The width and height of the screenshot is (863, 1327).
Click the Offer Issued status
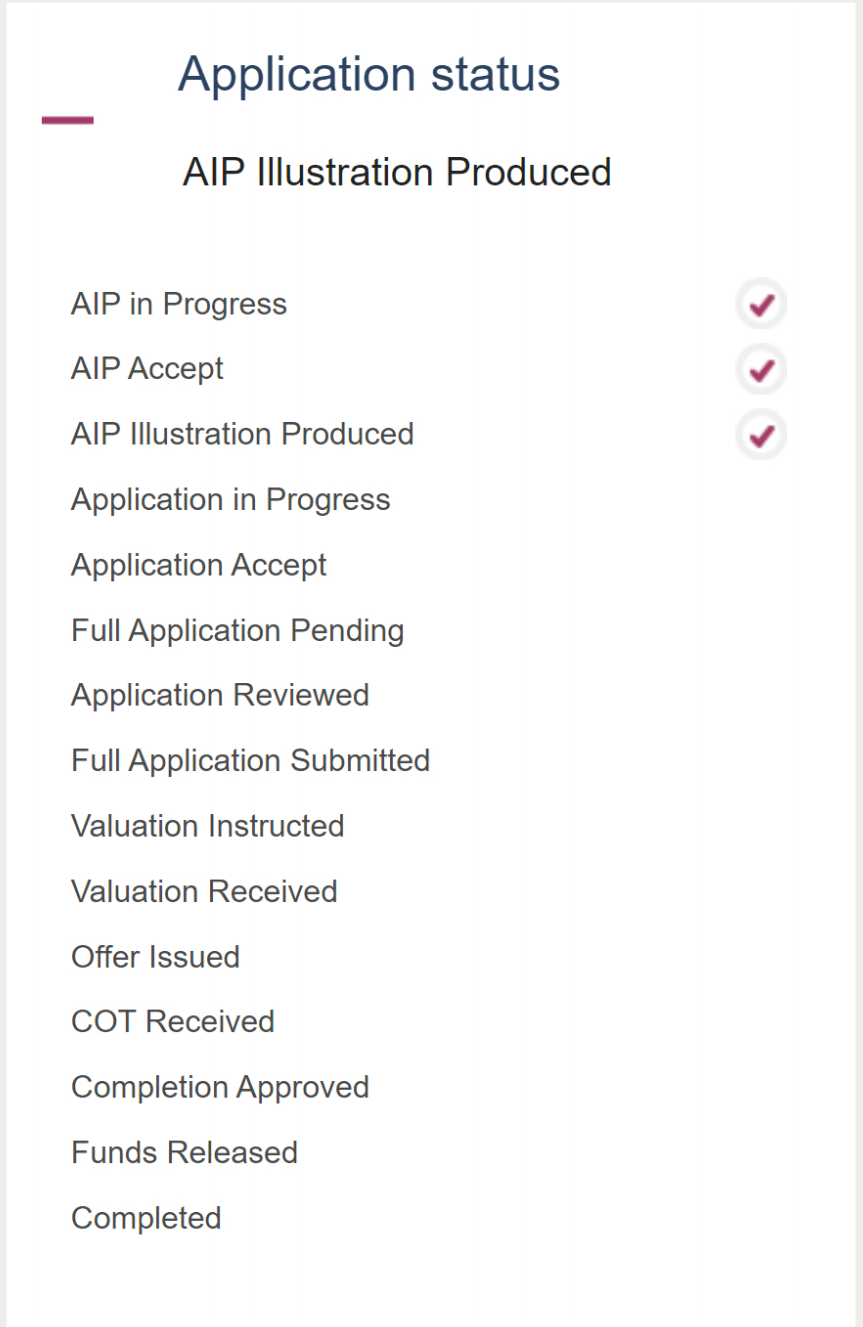pos(156,957)
